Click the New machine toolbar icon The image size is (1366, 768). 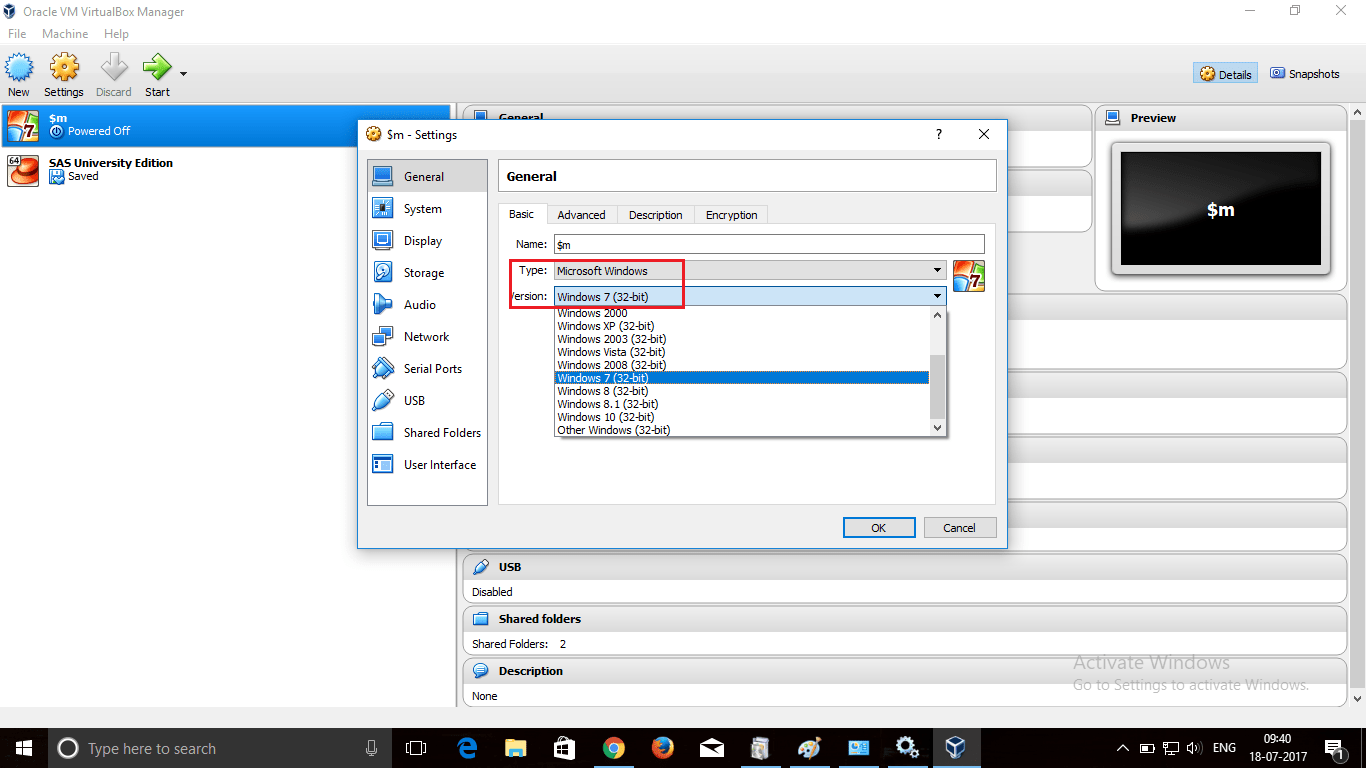(x=19, y=75)
